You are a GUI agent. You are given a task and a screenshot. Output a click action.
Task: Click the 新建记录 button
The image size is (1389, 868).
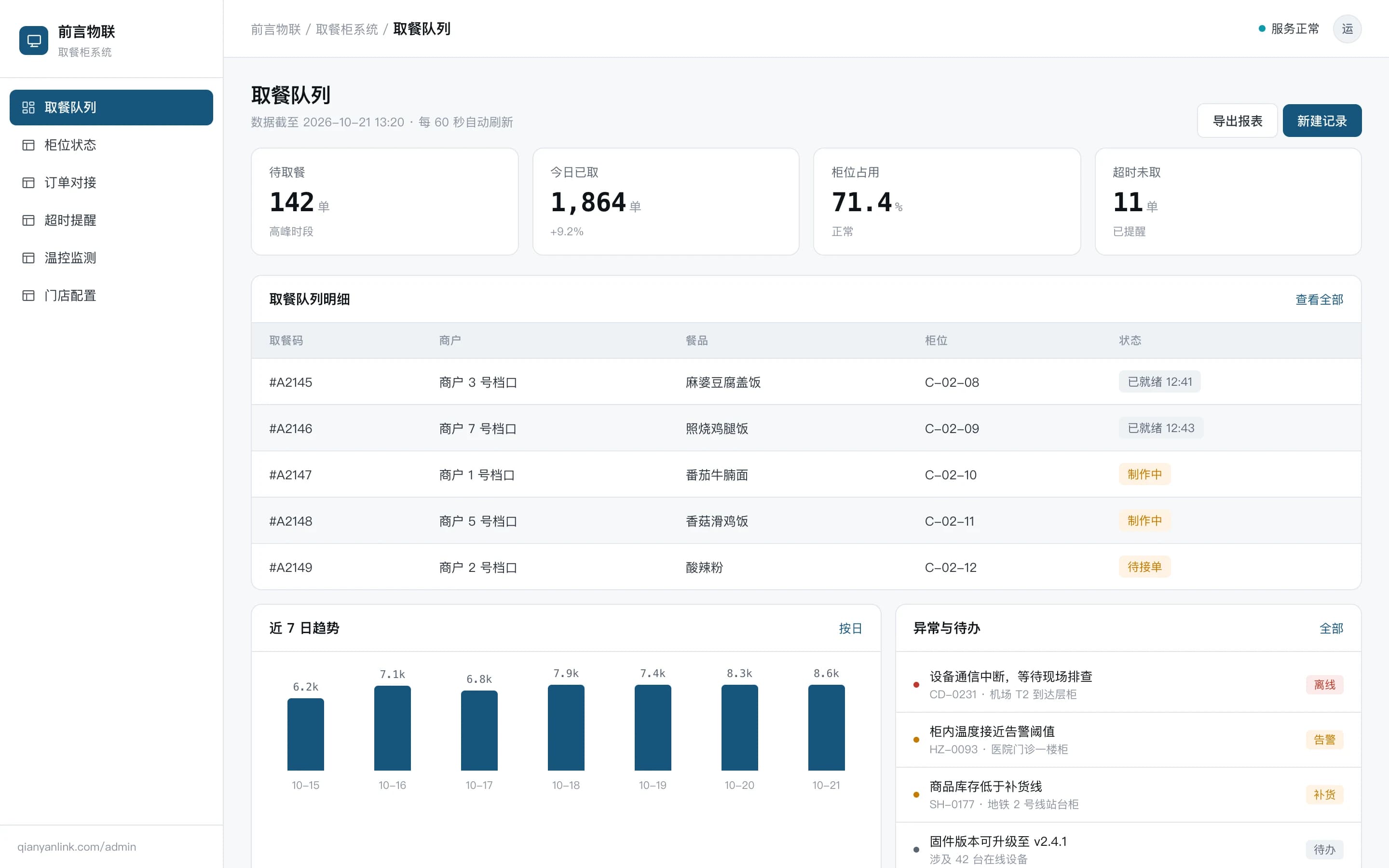[1322, 121]
